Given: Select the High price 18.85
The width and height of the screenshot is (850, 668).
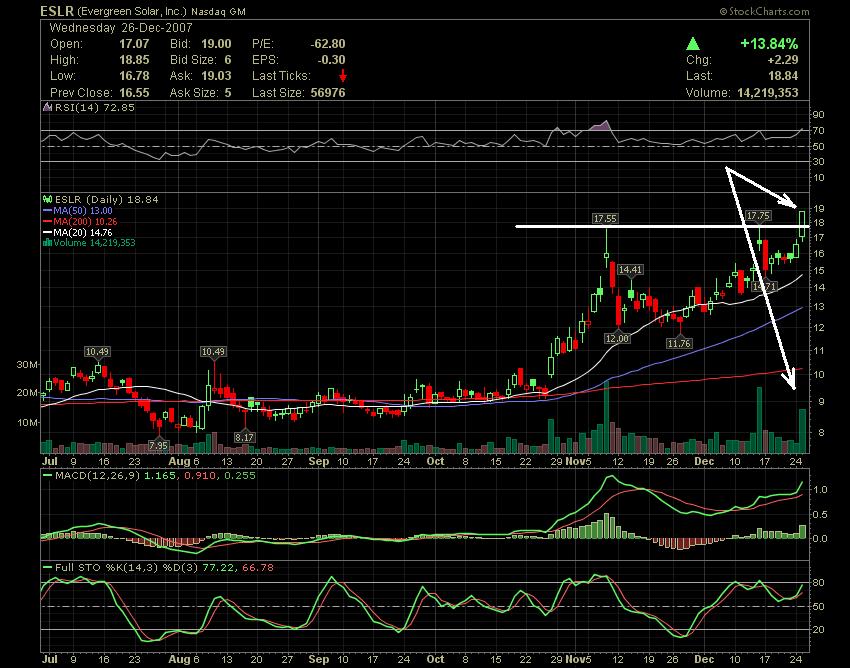Looking at the screenshot, I should coord(134,60).
